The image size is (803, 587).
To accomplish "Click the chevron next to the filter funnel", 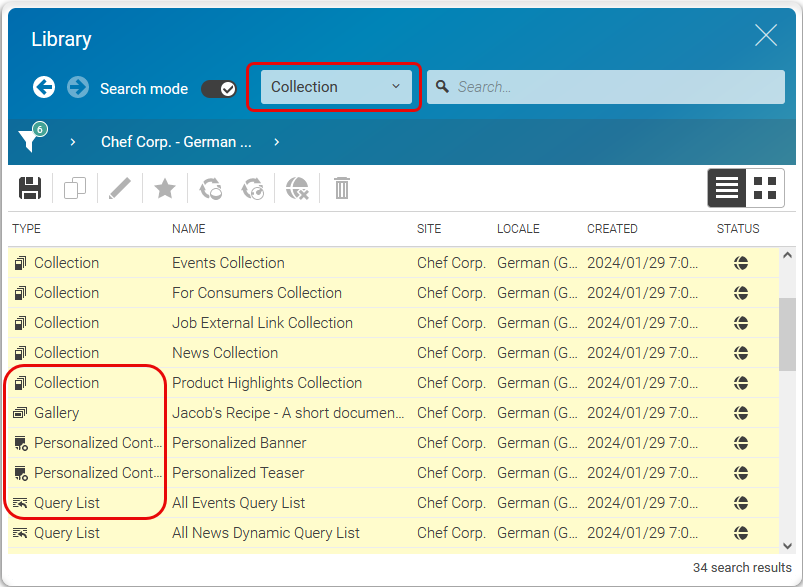I will [72, 141].
